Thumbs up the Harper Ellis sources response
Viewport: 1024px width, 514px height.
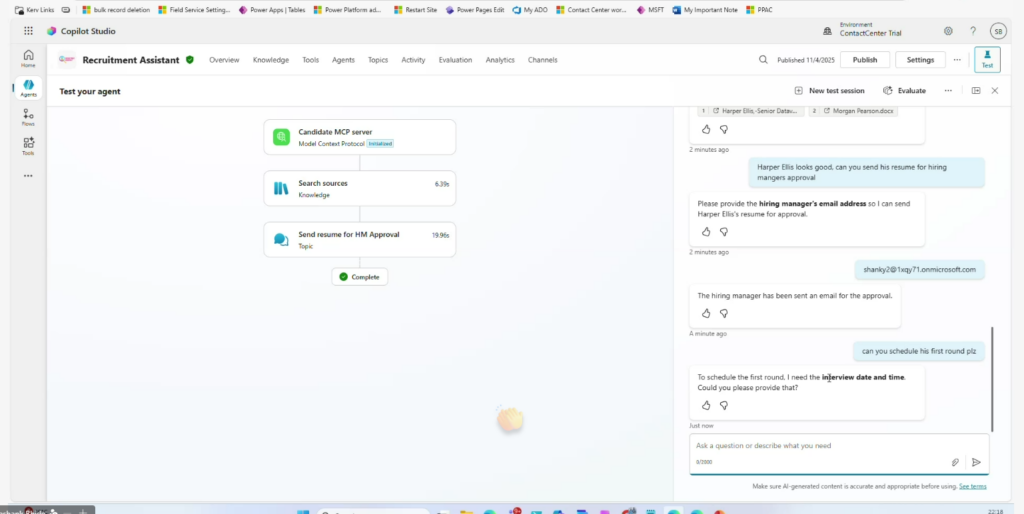[x=706, y=129]
